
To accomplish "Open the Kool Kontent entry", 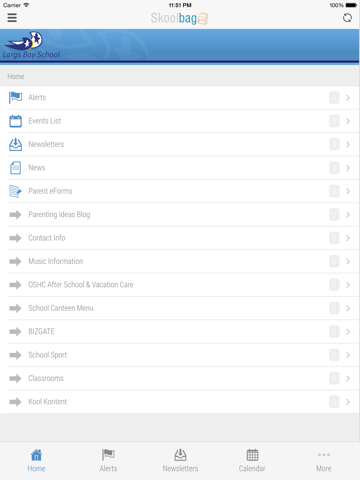I will pos(180,402).
